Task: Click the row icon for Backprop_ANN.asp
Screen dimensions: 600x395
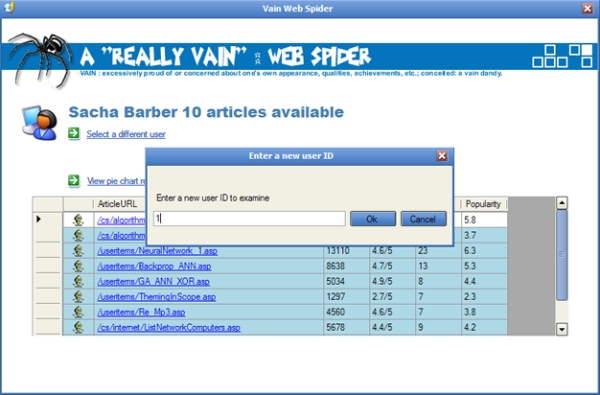Action: 78,266
